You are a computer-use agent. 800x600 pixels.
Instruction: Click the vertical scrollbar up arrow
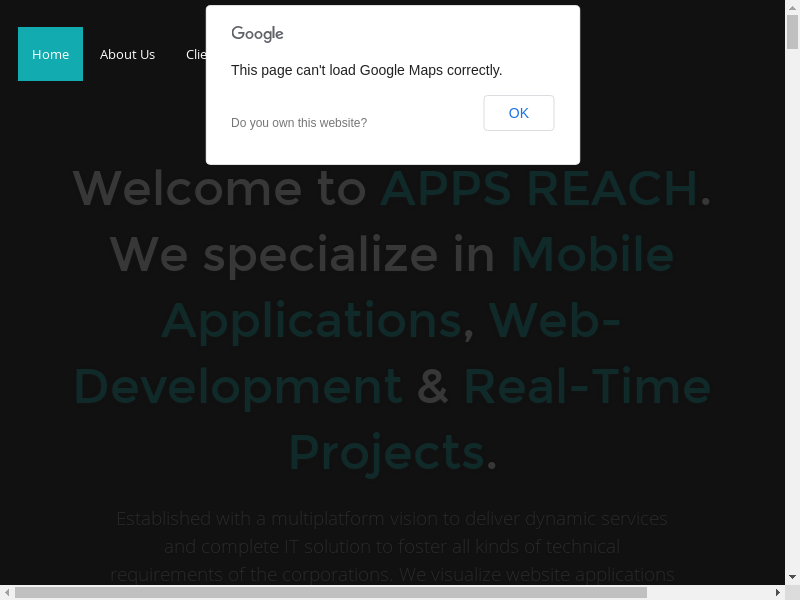[x=792, y=7]
